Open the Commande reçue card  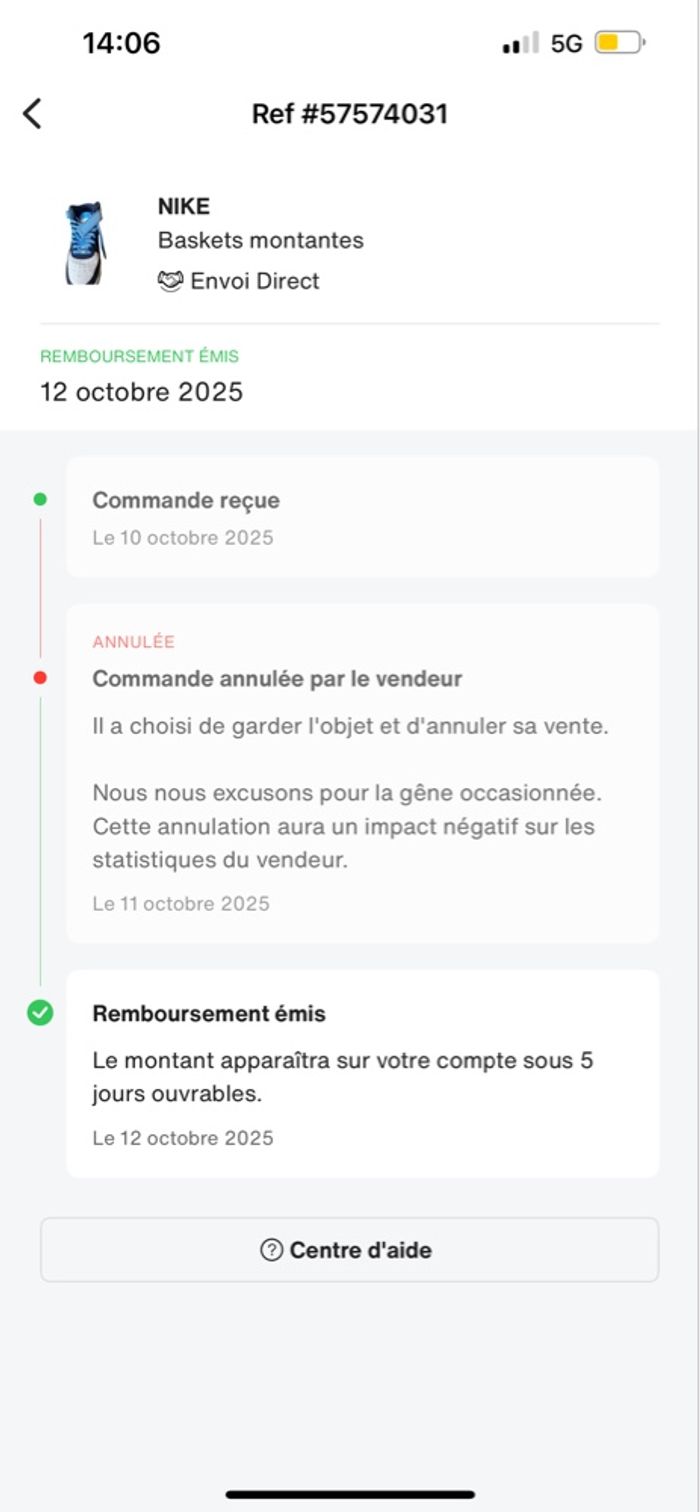point(362,517)
